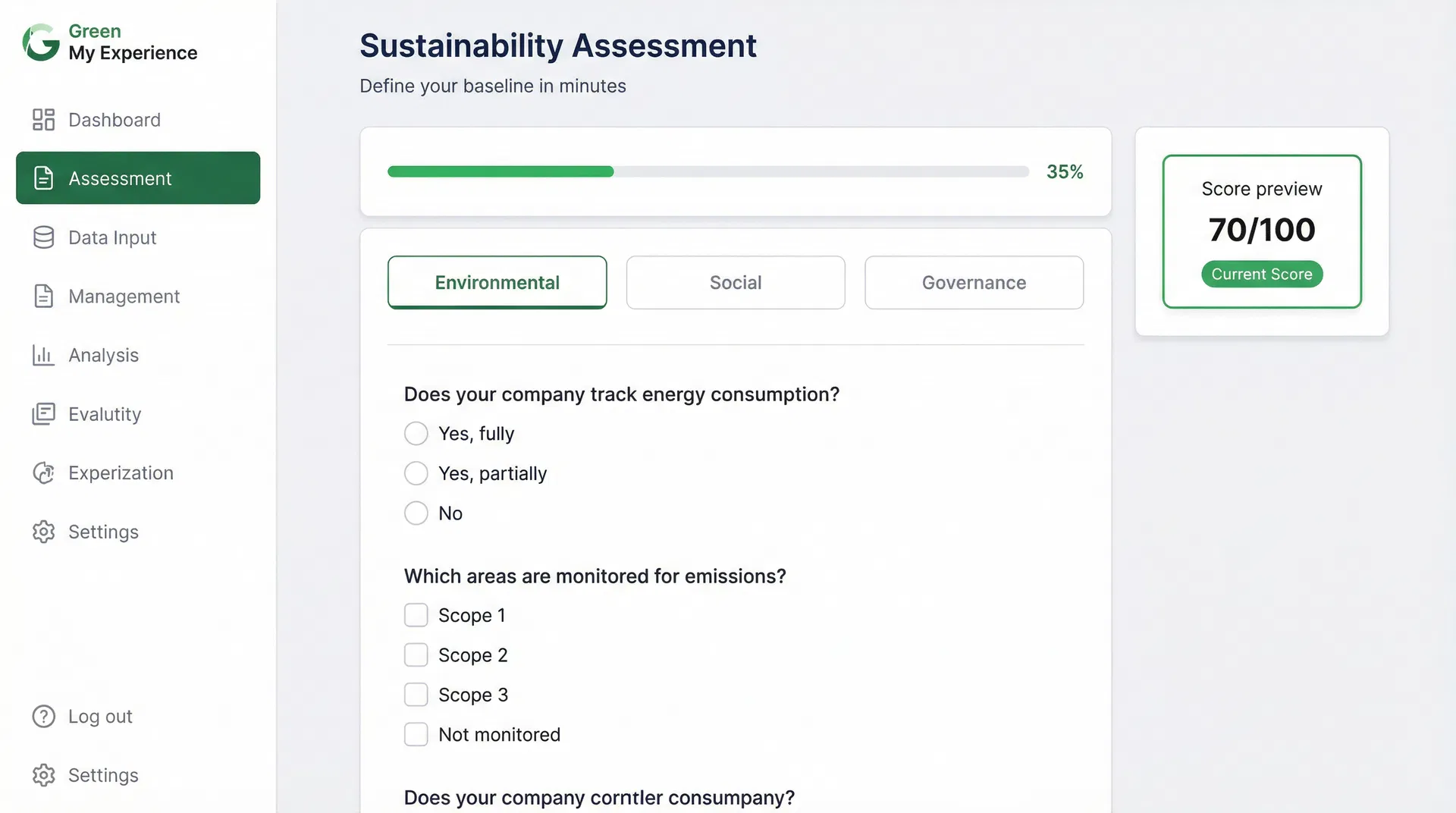Enable the "Not monitored" checkbox
Viewport: 1456px width, 813px height.
[x=416, y=734]
